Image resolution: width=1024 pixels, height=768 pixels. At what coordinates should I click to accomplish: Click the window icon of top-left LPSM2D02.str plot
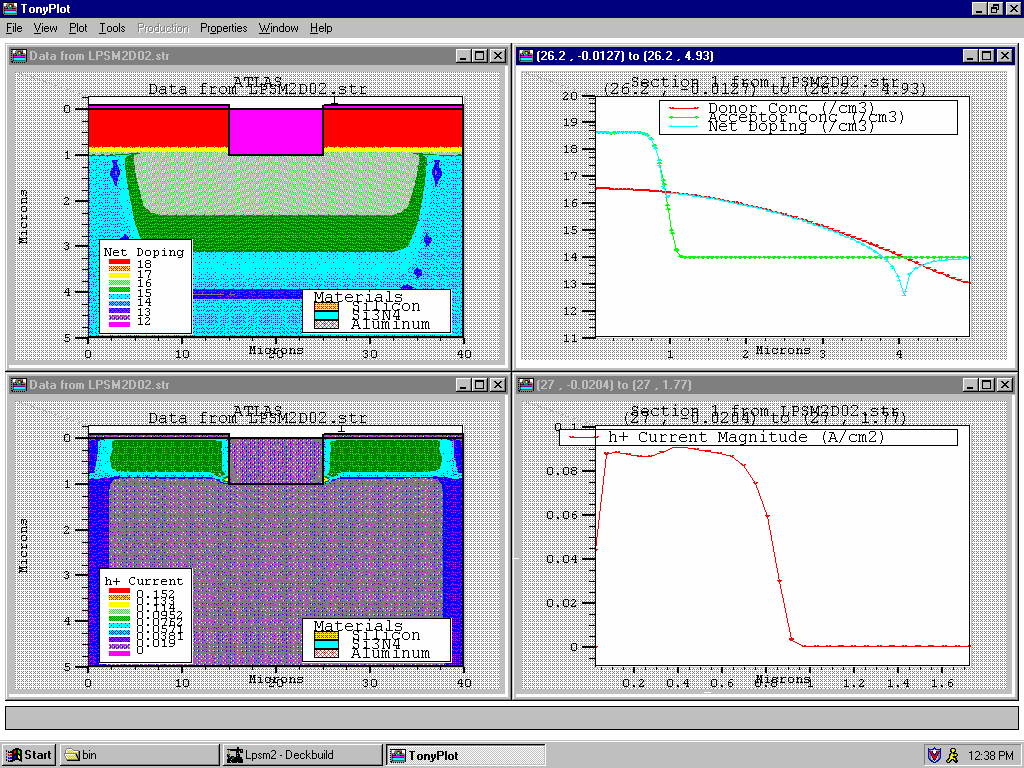(x=18, y=56)
